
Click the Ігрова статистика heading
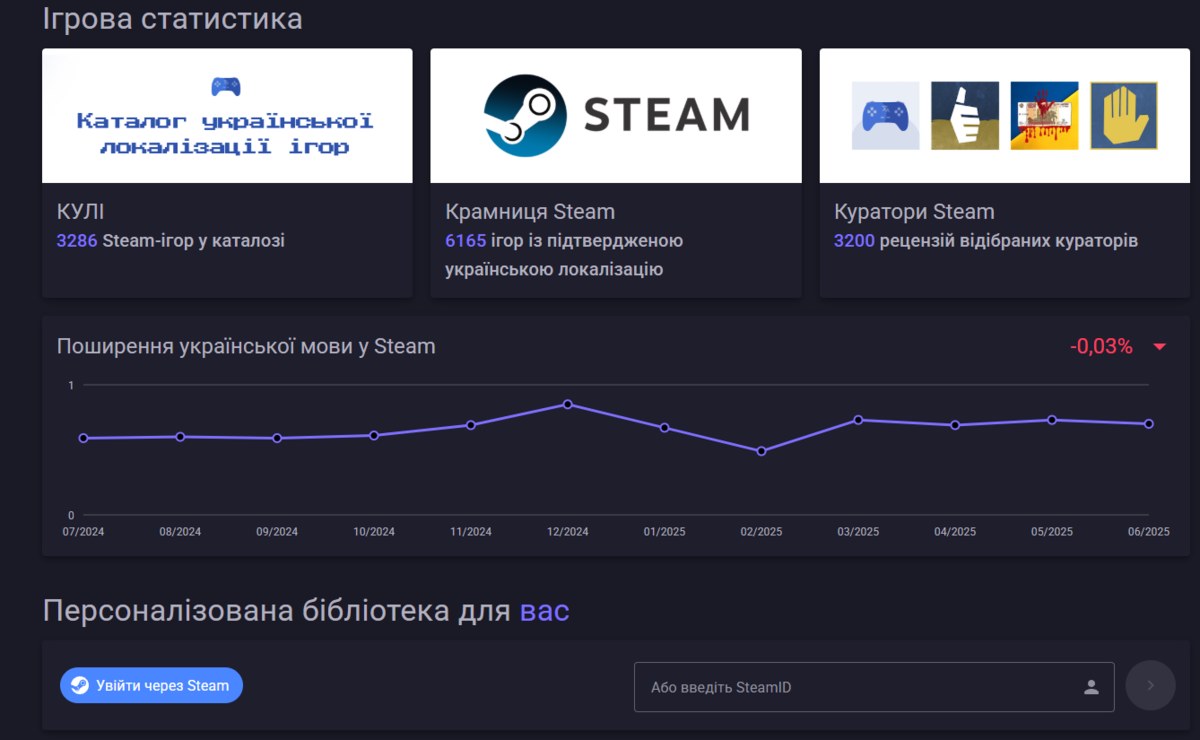(172, 18)
